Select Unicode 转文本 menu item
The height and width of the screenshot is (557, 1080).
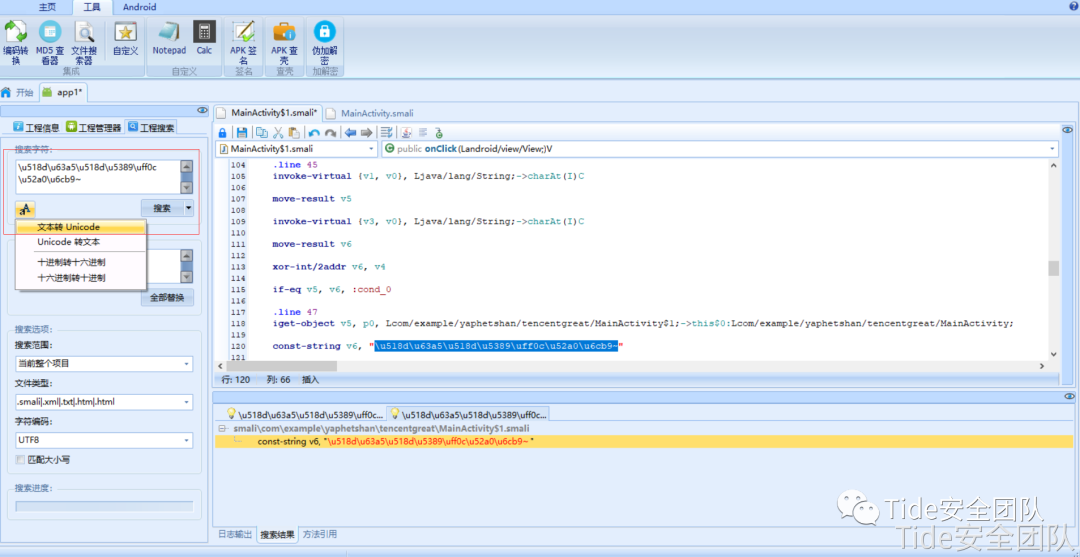81,242
